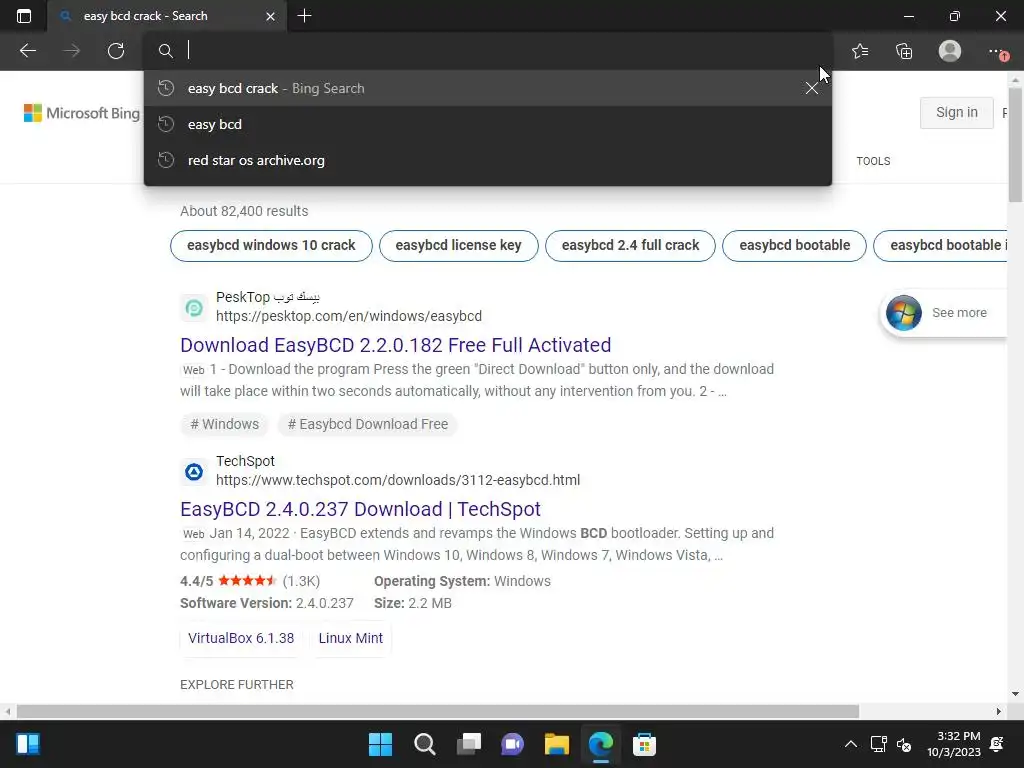The width and height of the screenshot is (1024, 768).
Task: Refresh the current page
Action: 116,51
